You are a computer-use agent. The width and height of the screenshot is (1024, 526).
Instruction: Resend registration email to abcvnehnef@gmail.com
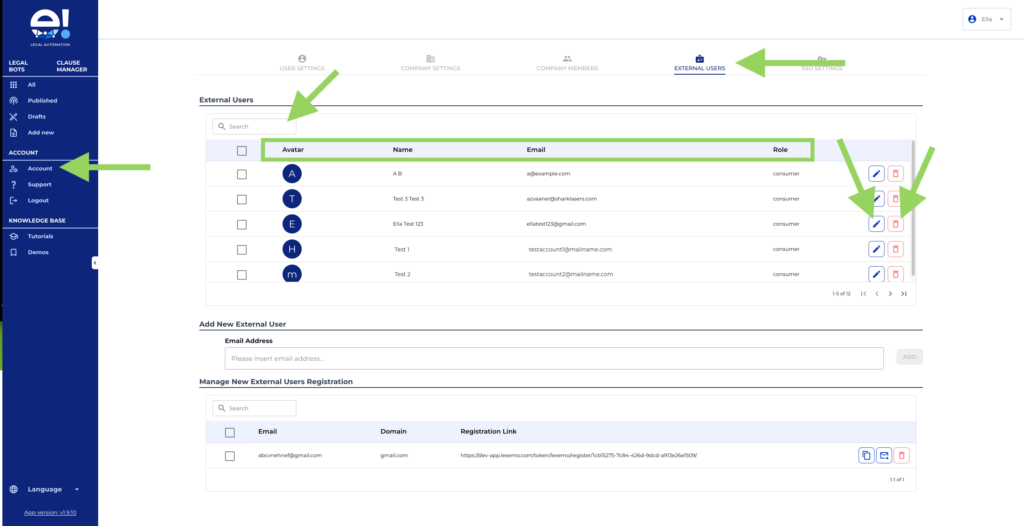coord(884,455)
